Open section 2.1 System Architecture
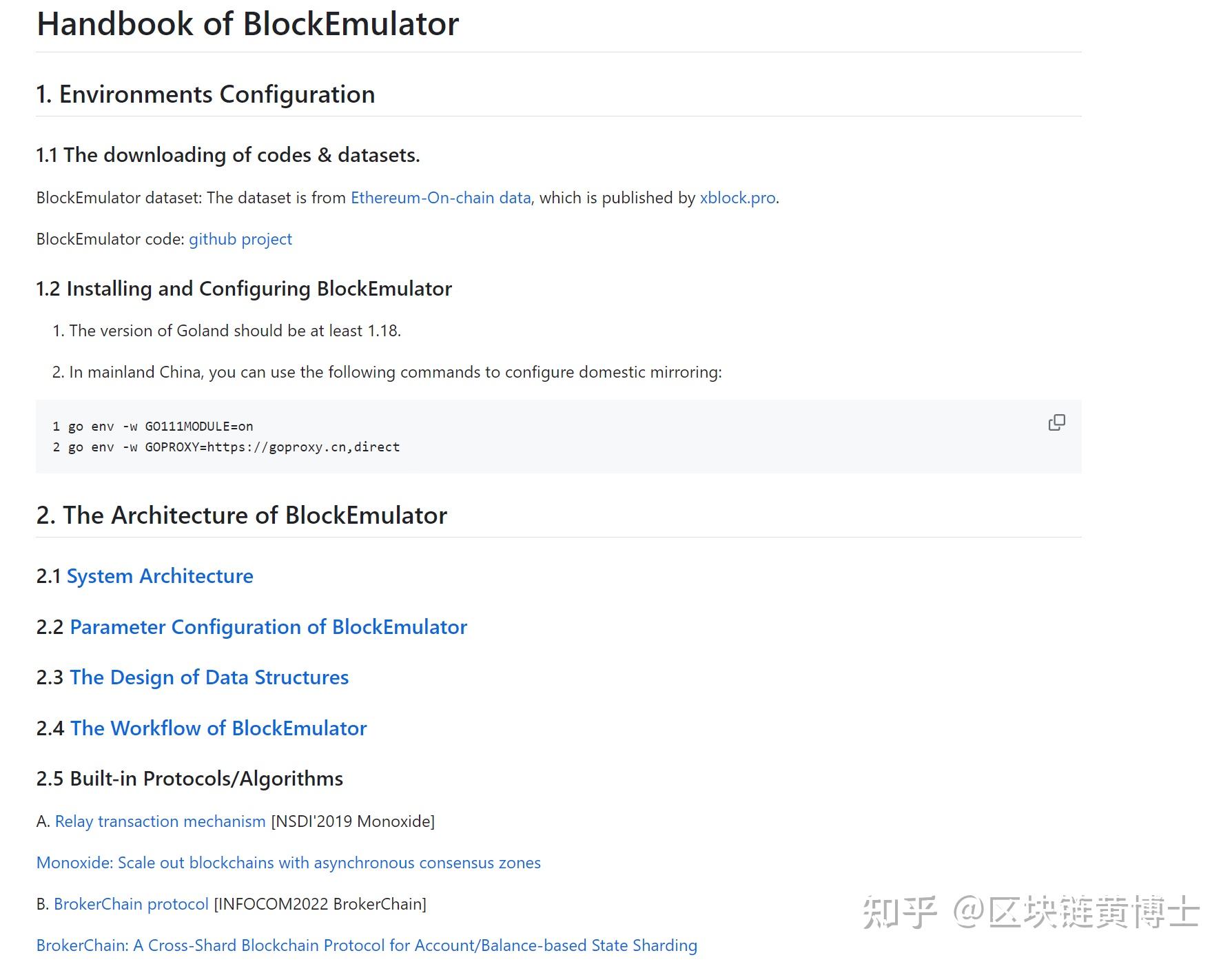 pos(160,576)
